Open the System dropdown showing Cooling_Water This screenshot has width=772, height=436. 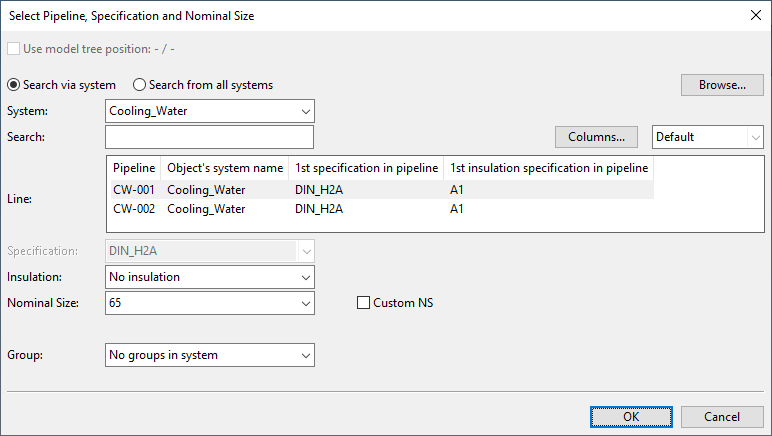[x=209, y=111]
